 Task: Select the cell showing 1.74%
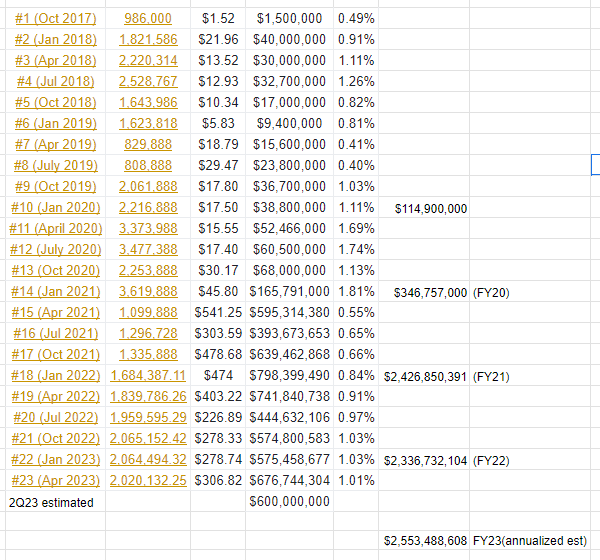(356, 250)
